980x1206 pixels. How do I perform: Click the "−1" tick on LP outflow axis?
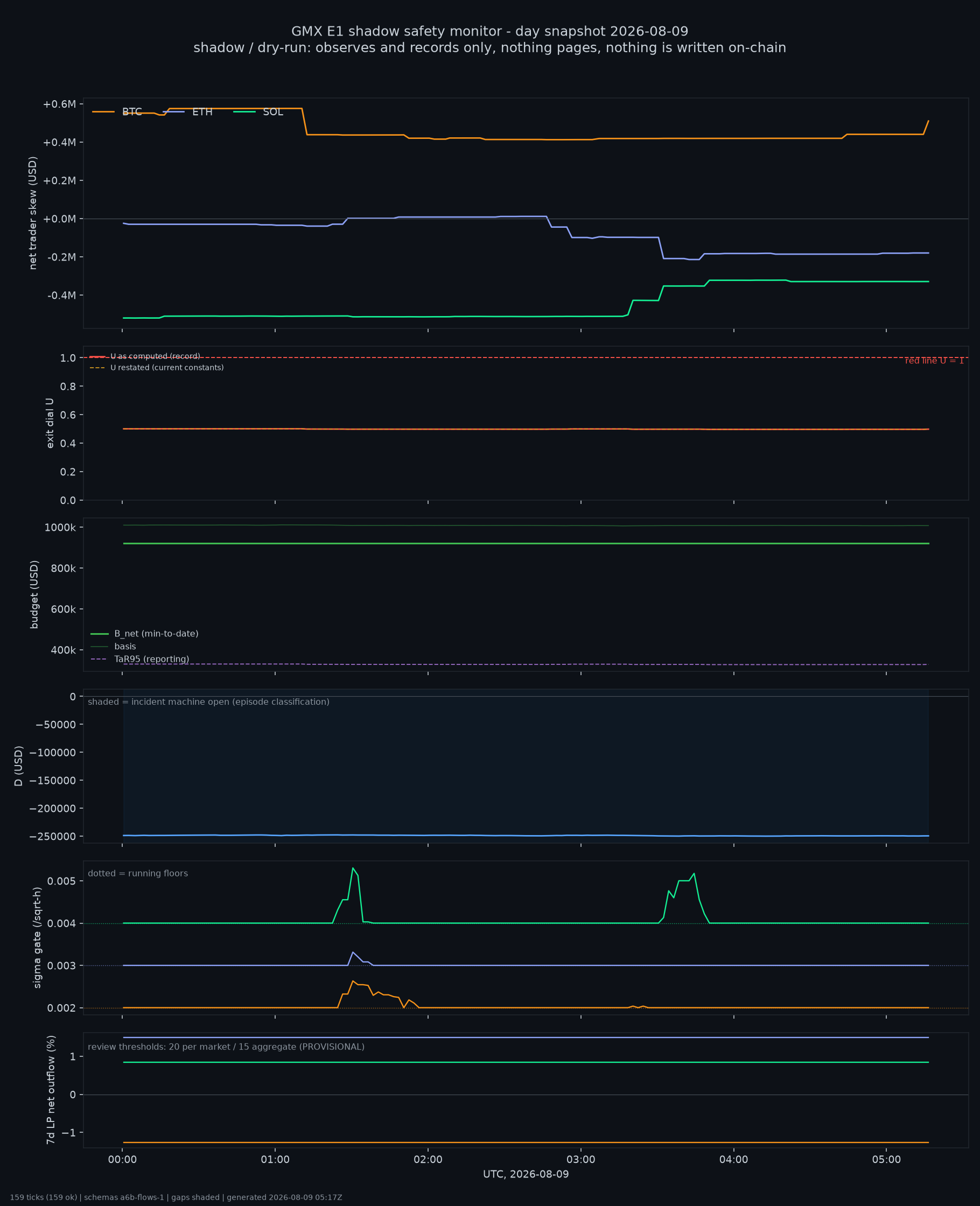(68, 1133)
